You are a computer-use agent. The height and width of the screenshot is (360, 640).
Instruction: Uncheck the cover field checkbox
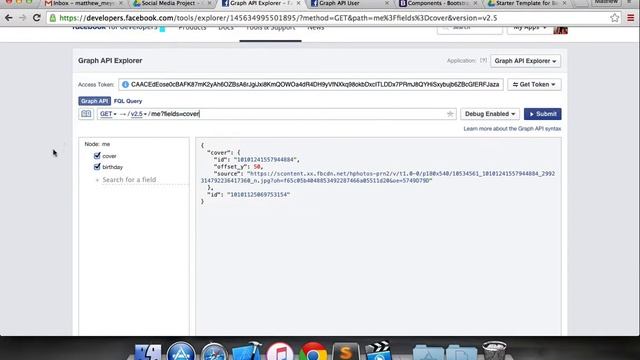(97, 156)
